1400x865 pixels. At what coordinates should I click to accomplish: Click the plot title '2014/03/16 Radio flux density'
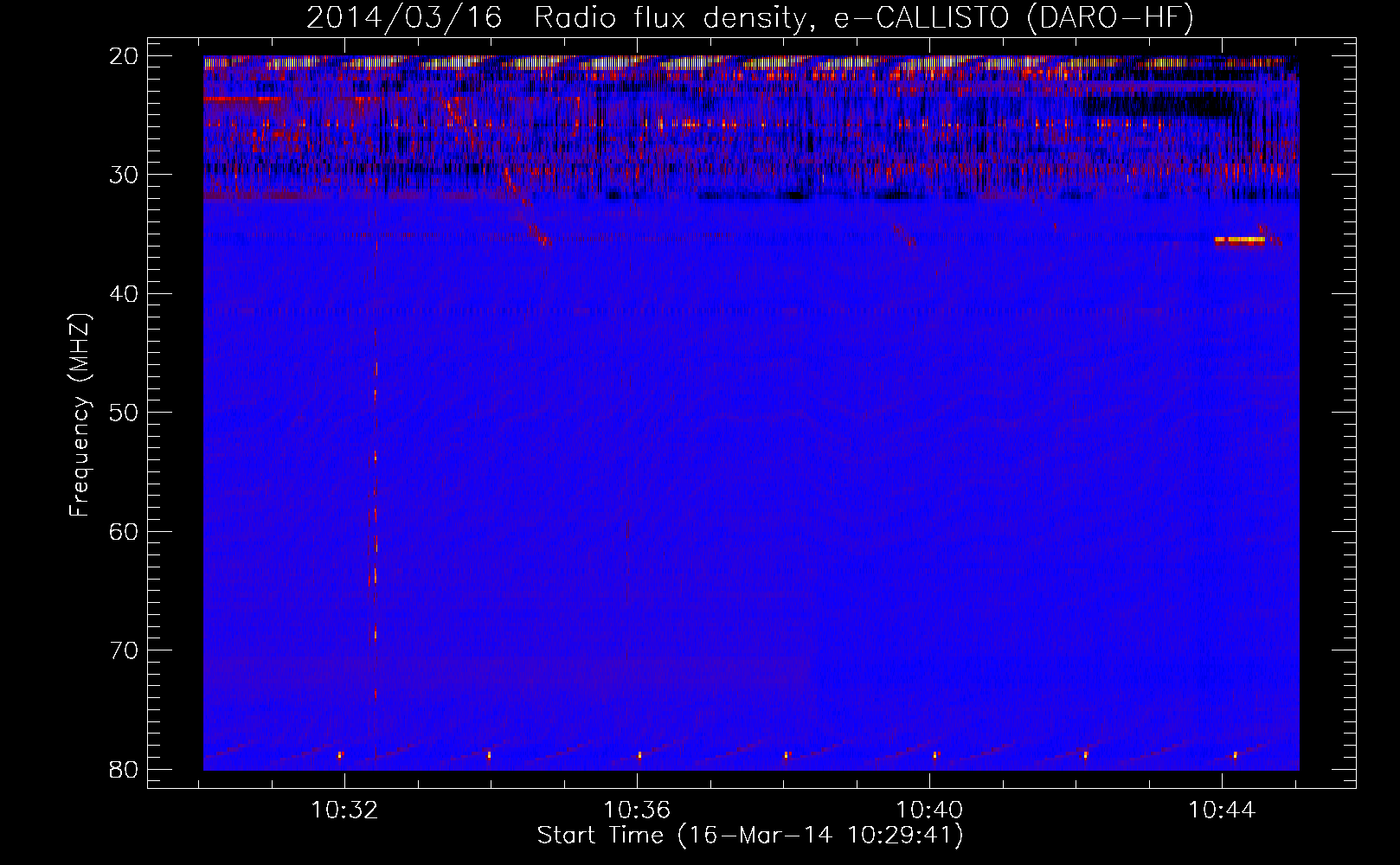pos(562,18)
